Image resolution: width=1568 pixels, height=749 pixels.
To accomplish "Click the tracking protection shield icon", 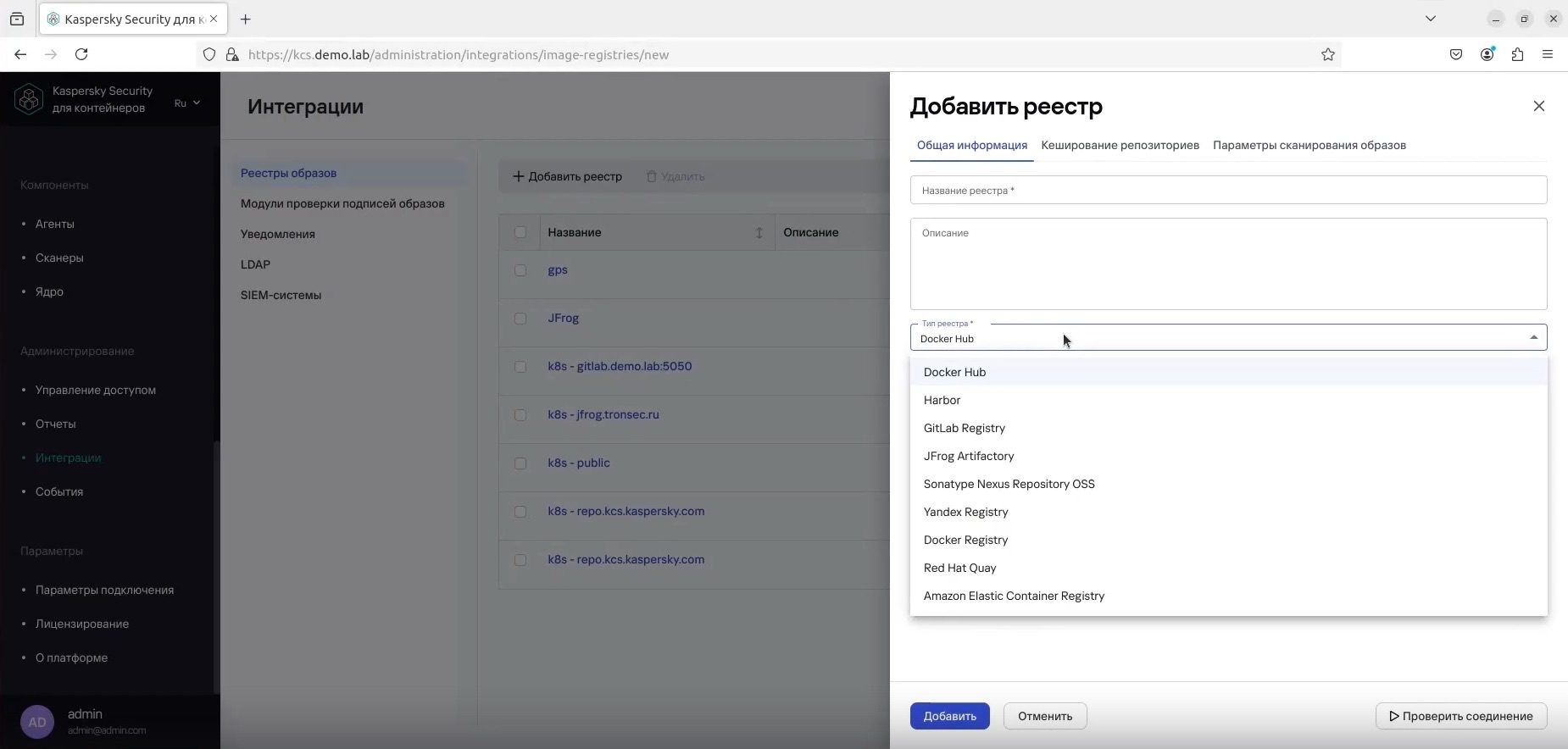I will coord(209,54).
